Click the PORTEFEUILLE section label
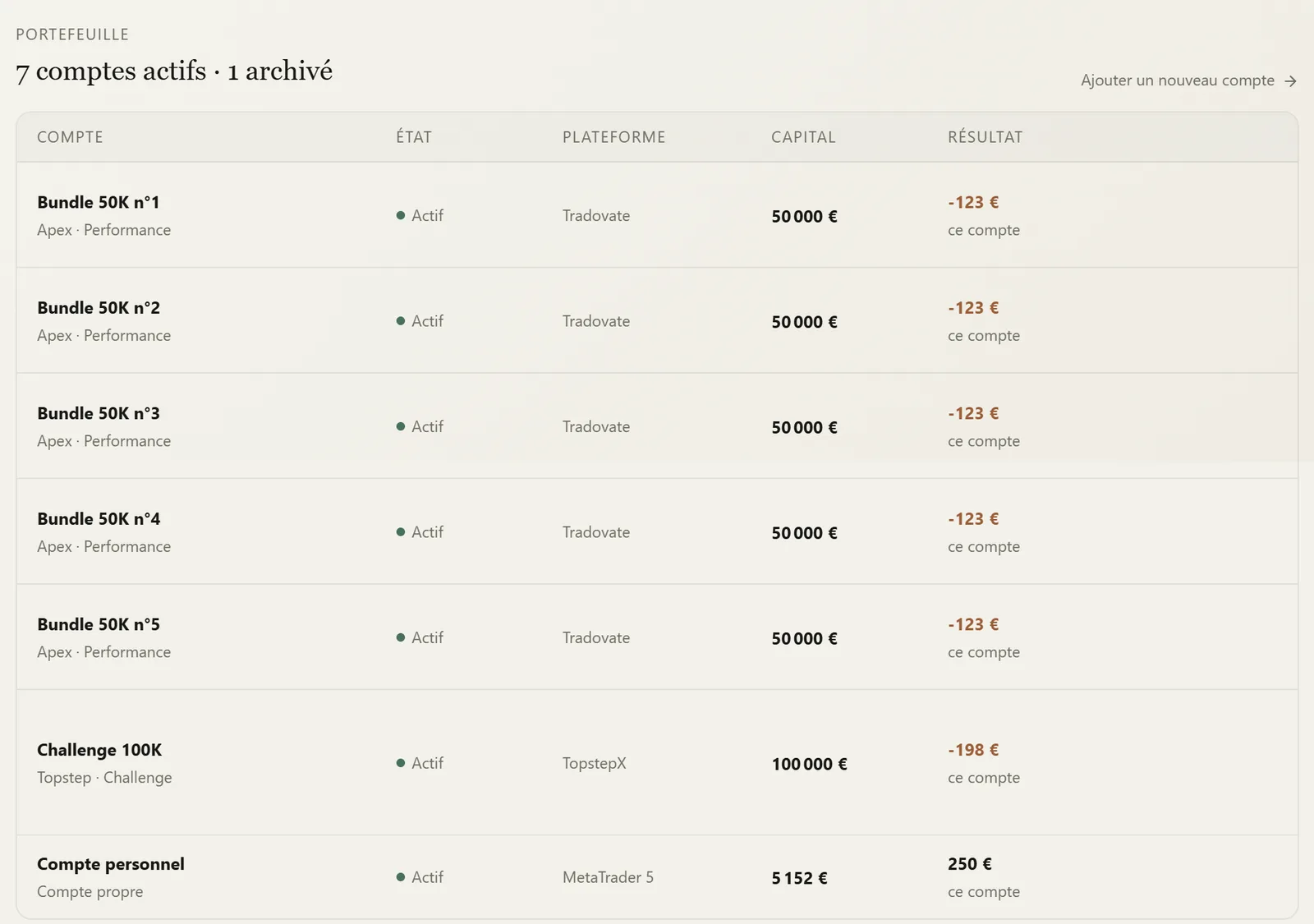The width and height of the screenshot is (1314, 924). (x=72, y=34)
